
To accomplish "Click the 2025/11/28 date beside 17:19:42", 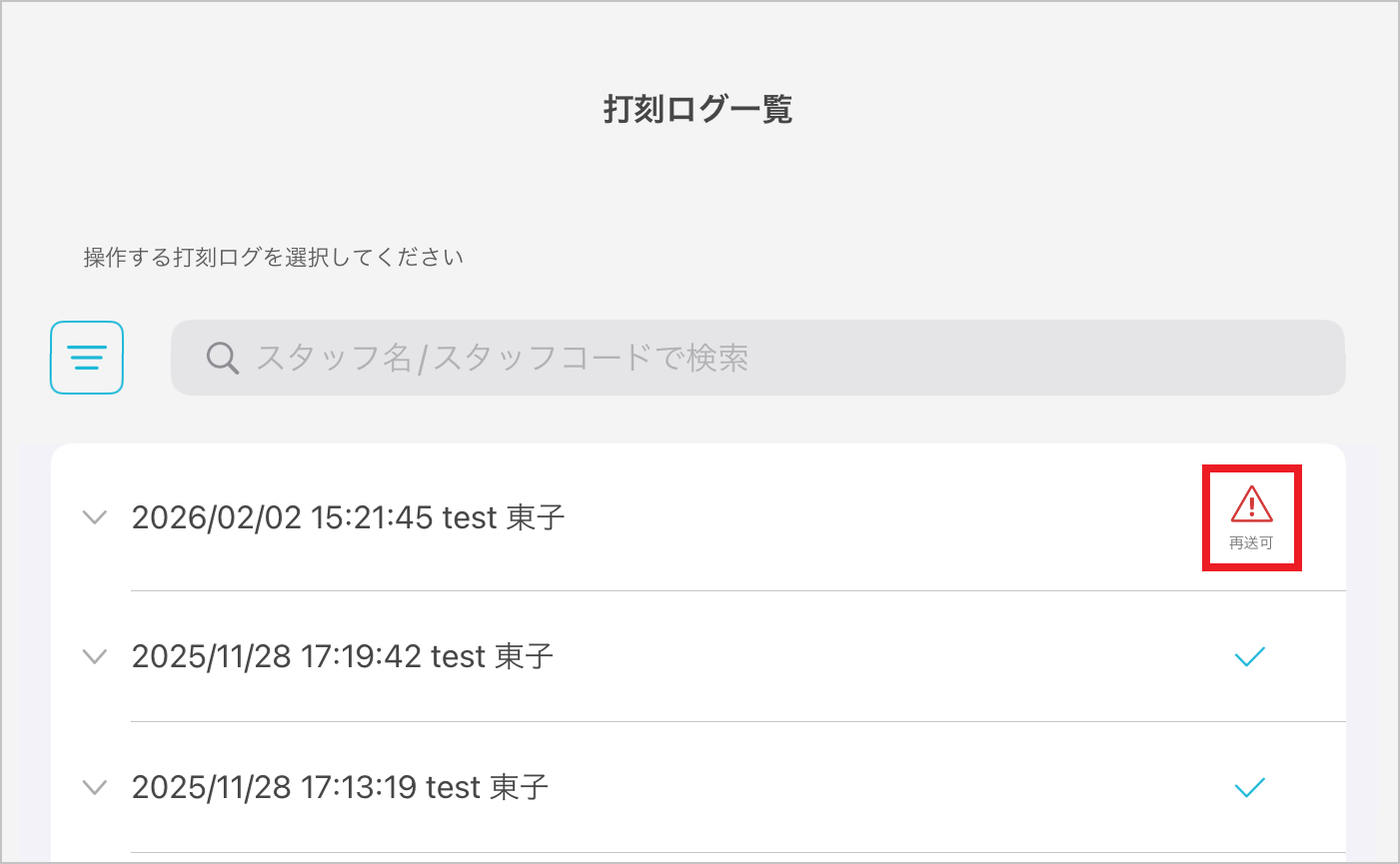I will coord(211,656).
